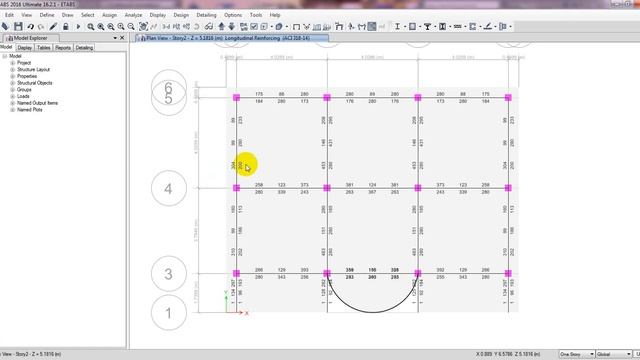Expand the Structural Objects tree node
640x360 pixels.
[x=13, y=83]
